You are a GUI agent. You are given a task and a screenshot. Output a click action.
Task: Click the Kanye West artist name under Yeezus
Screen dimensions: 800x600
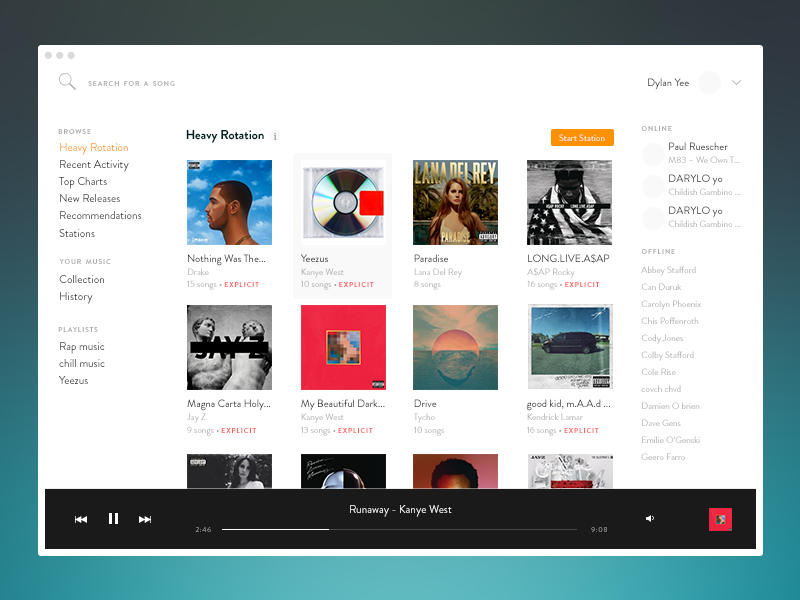coord(322,272)
